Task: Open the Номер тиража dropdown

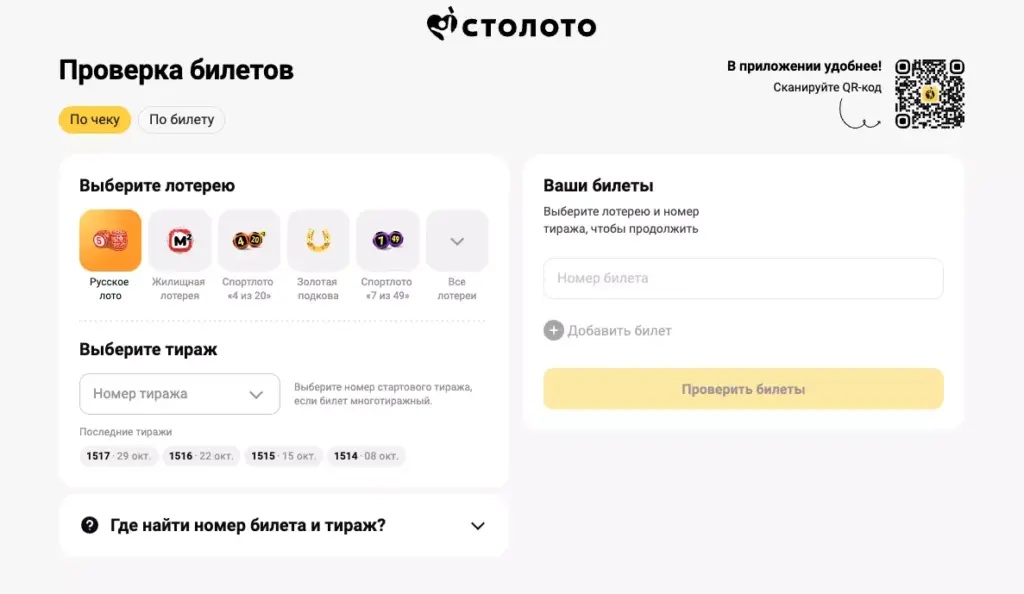Action: tap(179, 394)
